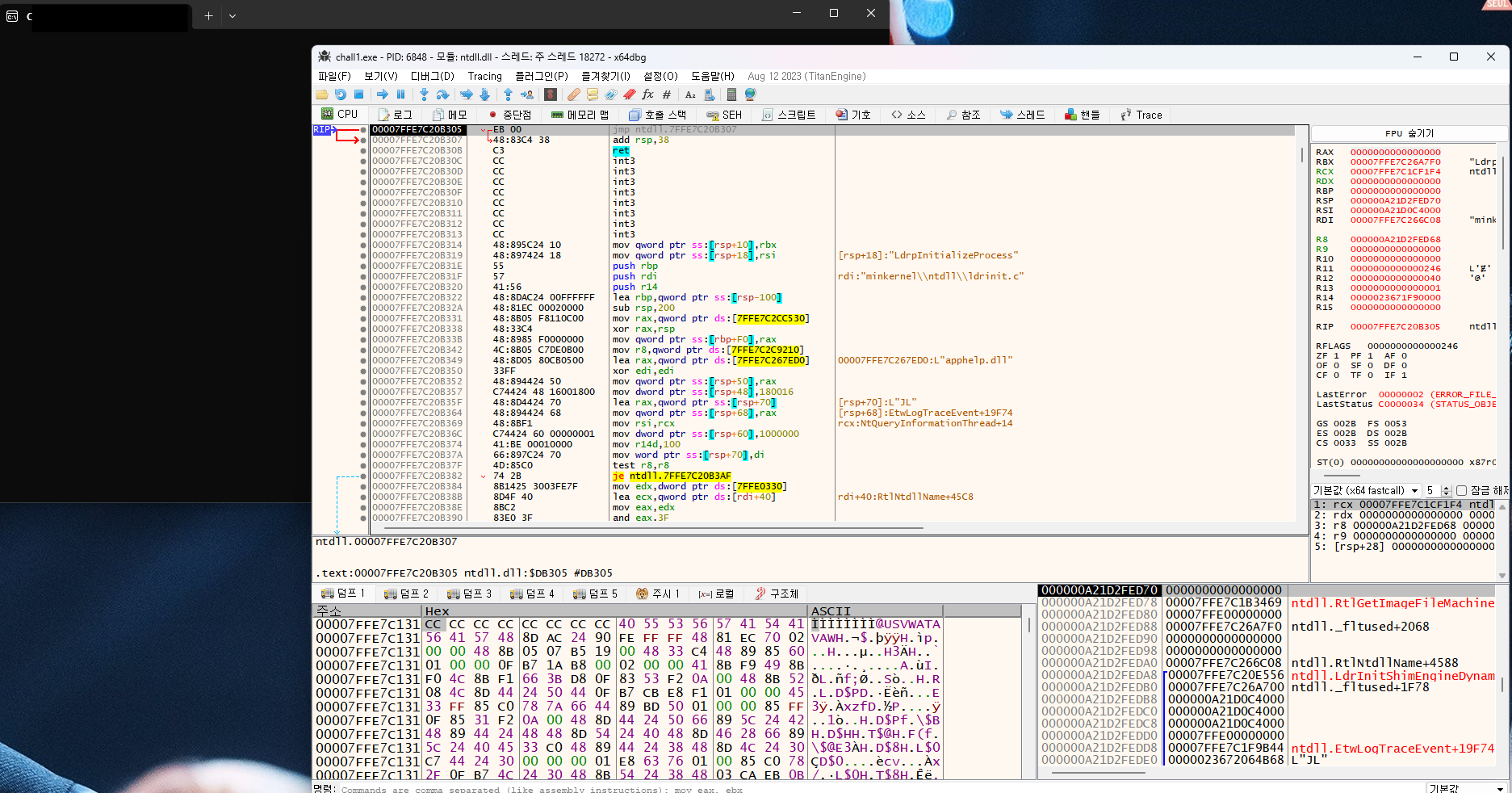Open the 메모리 맵 tab
This screenshot has height=793, width=1512.
pyautogui.click(x=580, y=115)
